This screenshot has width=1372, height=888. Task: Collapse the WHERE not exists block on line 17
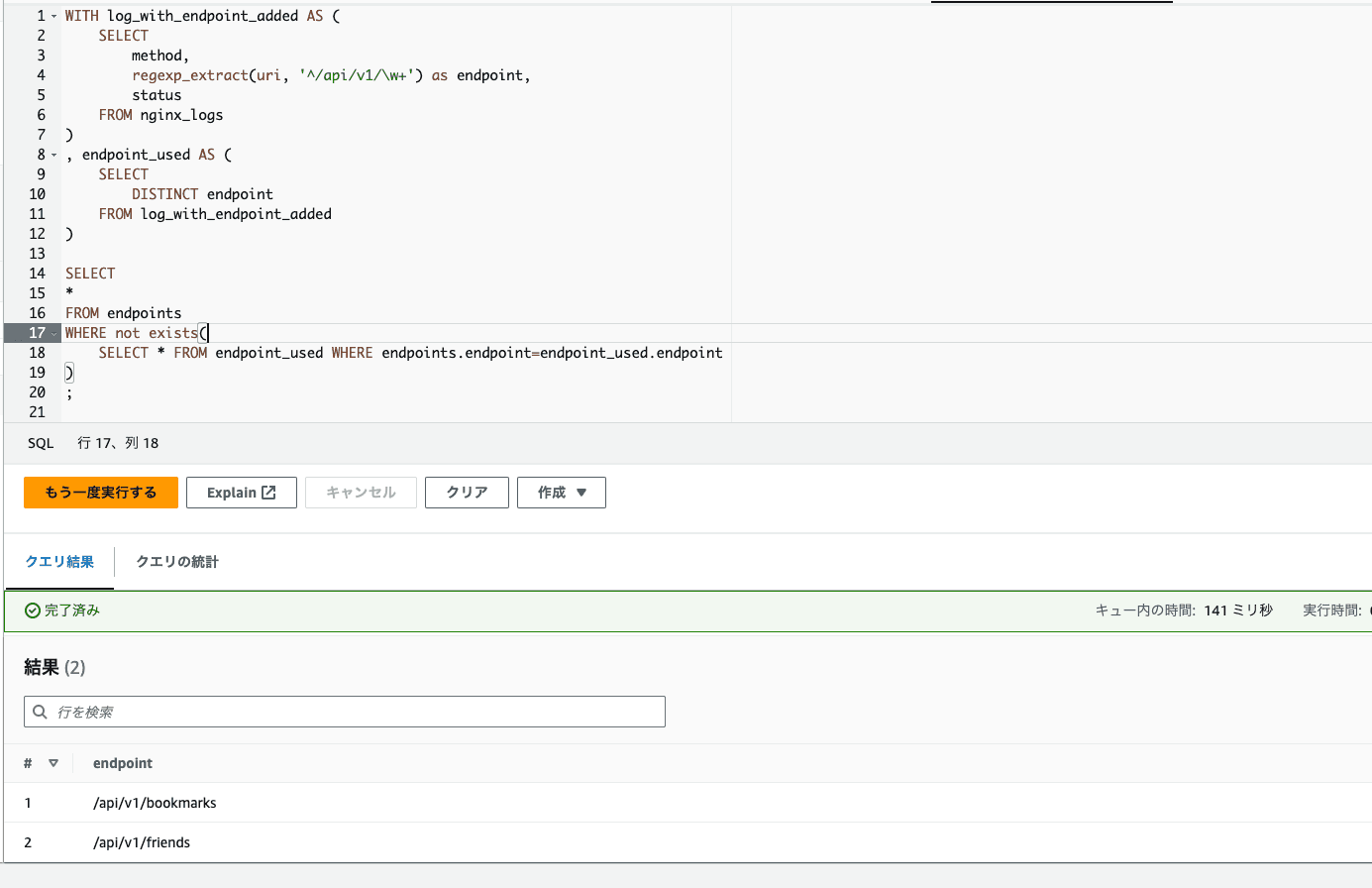coord(54,334)
